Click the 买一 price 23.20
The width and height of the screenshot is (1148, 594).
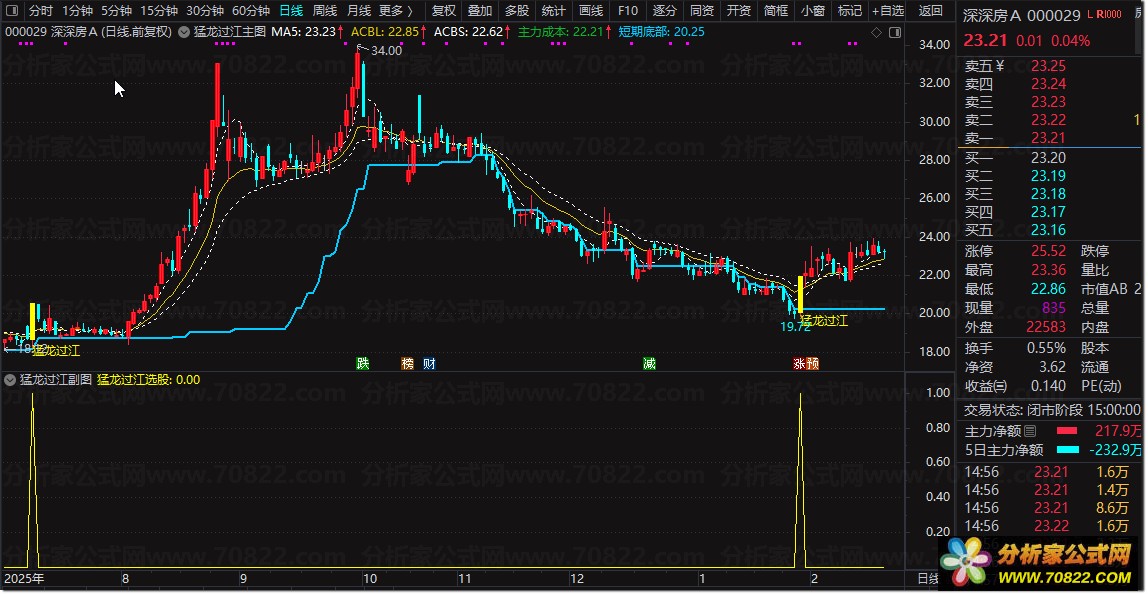(x=1048, y=157)
